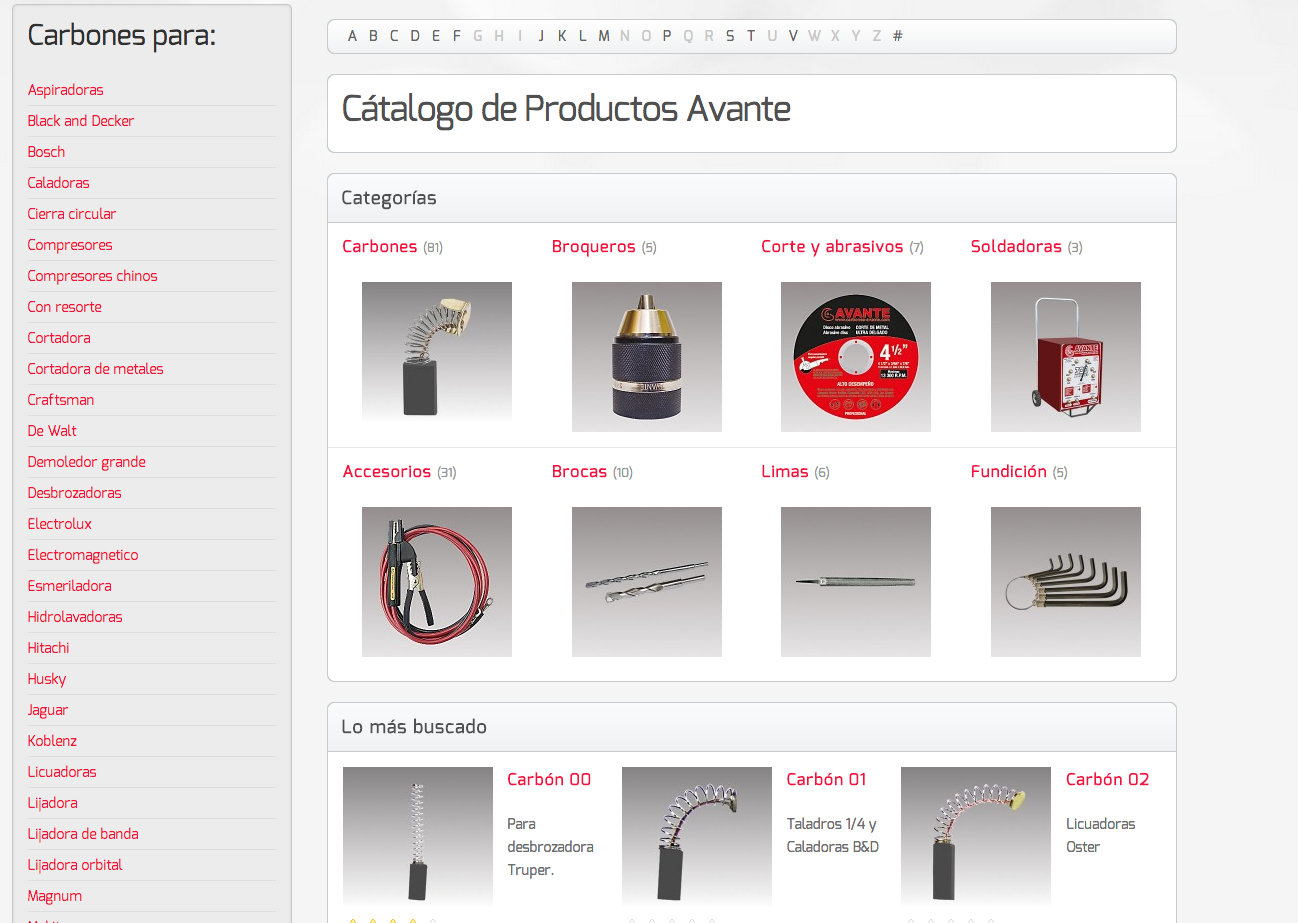Open the Limas file image

tap(856, 582)
